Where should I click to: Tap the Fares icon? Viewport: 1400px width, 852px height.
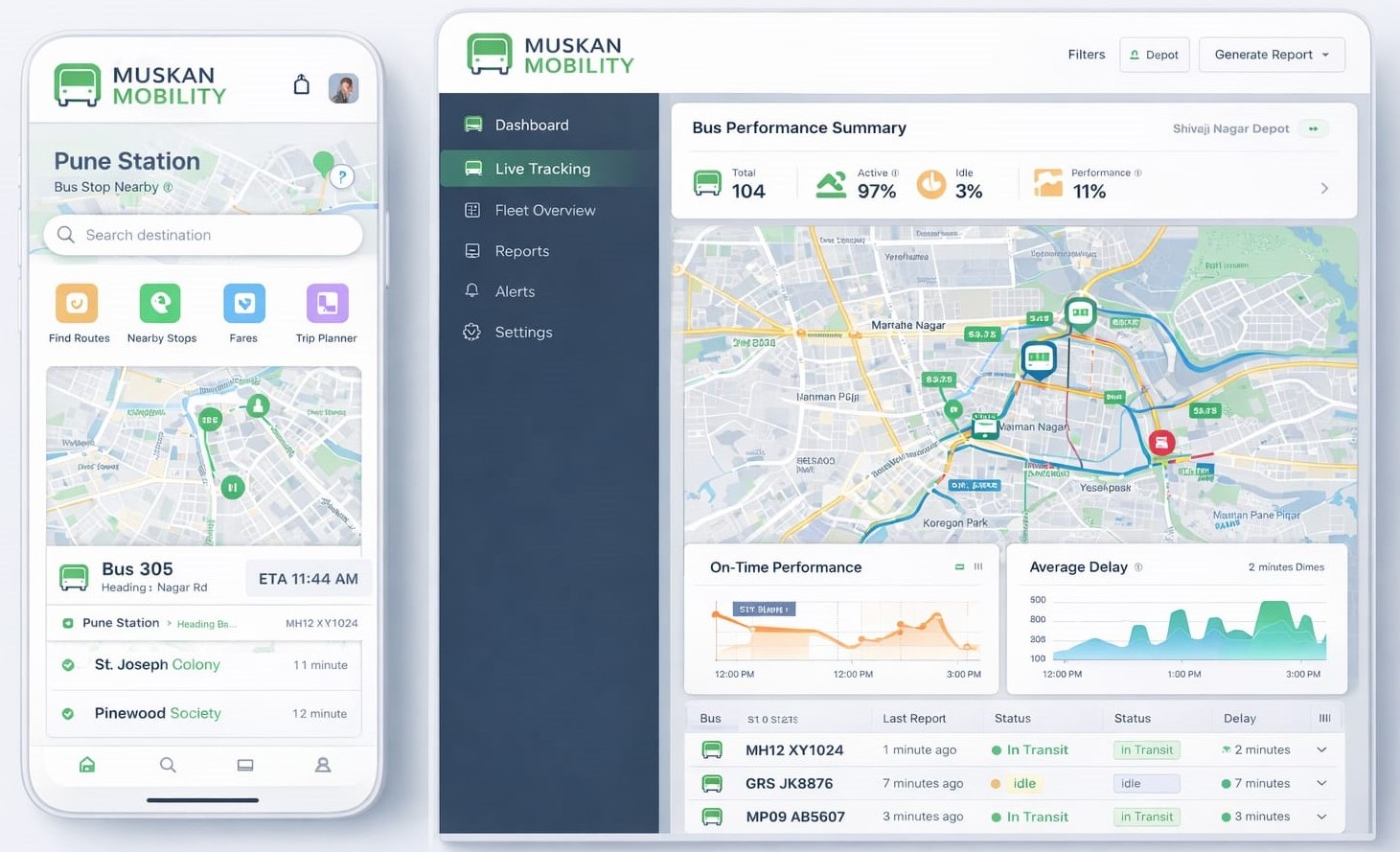point(243,304)
